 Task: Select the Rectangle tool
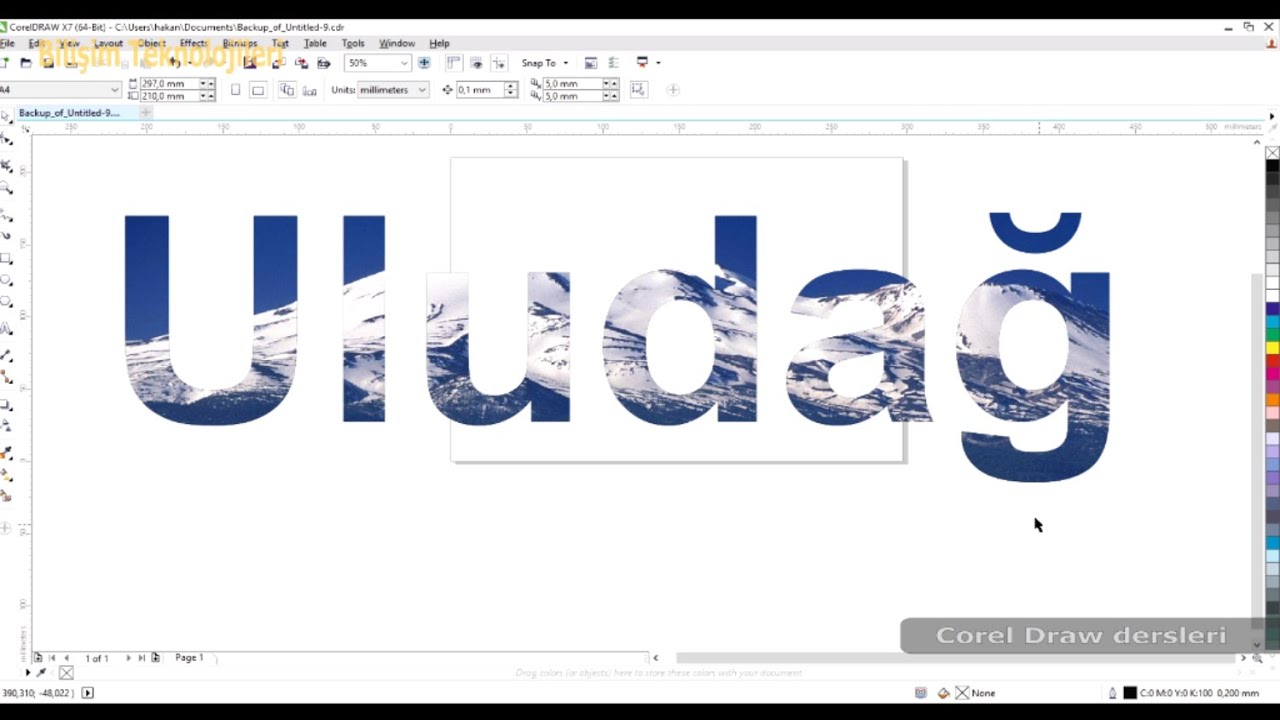click(x=7, y=258)
